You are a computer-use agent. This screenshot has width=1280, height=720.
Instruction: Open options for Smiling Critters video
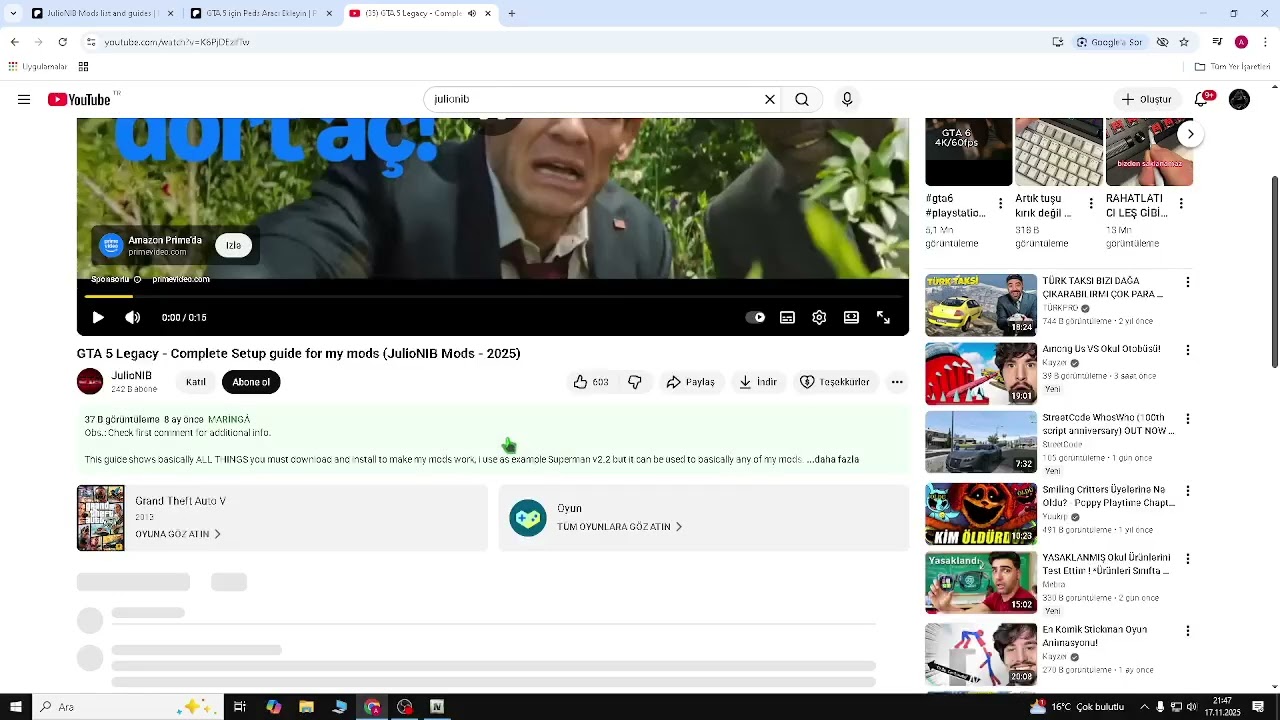[1188, 491]
